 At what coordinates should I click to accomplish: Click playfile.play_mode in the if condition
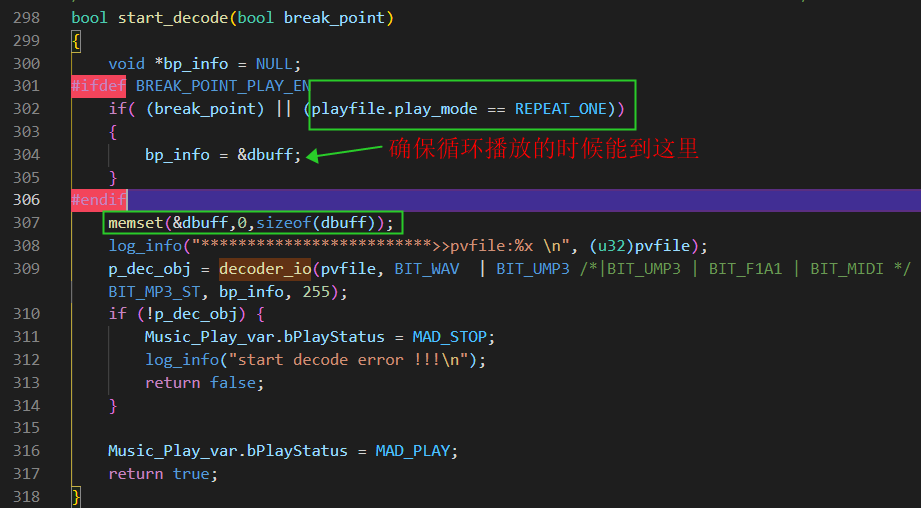point(394,109)
